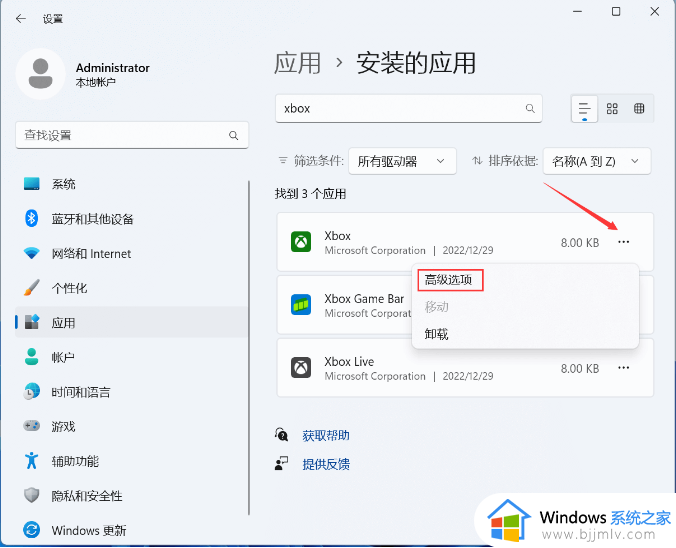The image size is (676, 548).
Task: Click the feedback person icon
Action: 282,463
